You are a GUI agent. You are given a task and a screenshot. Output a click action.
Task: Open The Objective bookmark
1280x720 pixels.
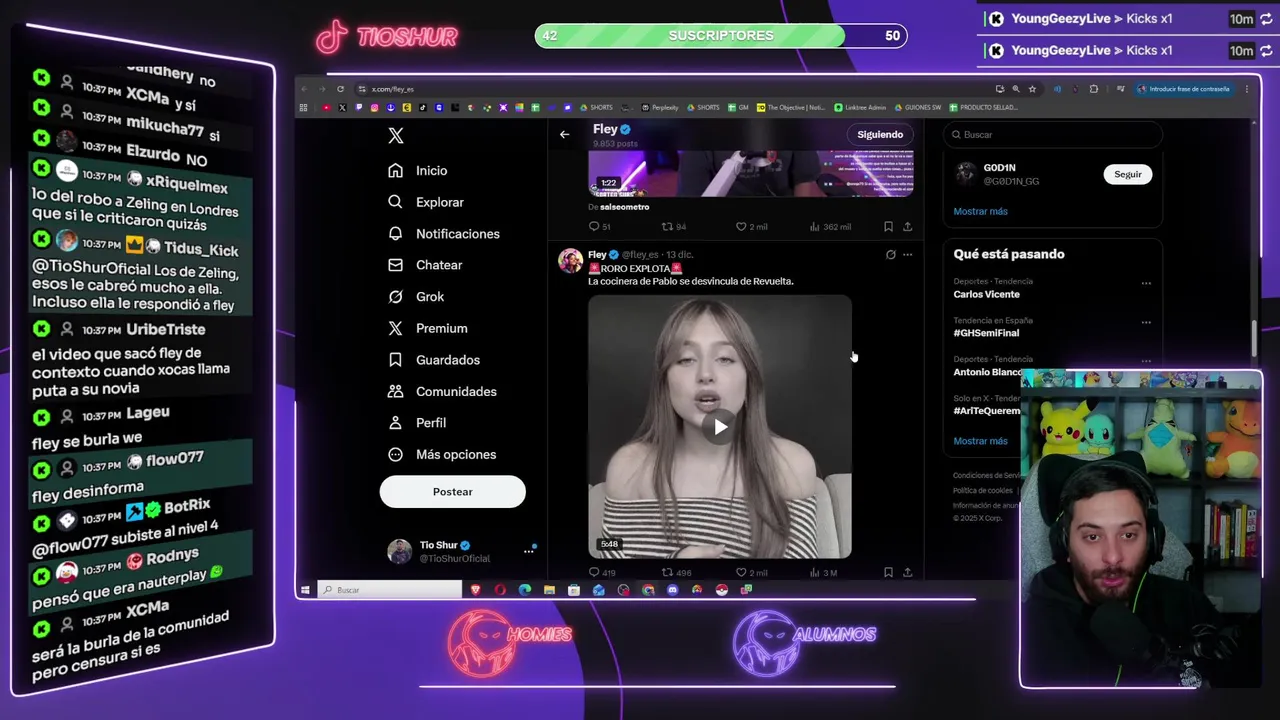pos(791,107)
